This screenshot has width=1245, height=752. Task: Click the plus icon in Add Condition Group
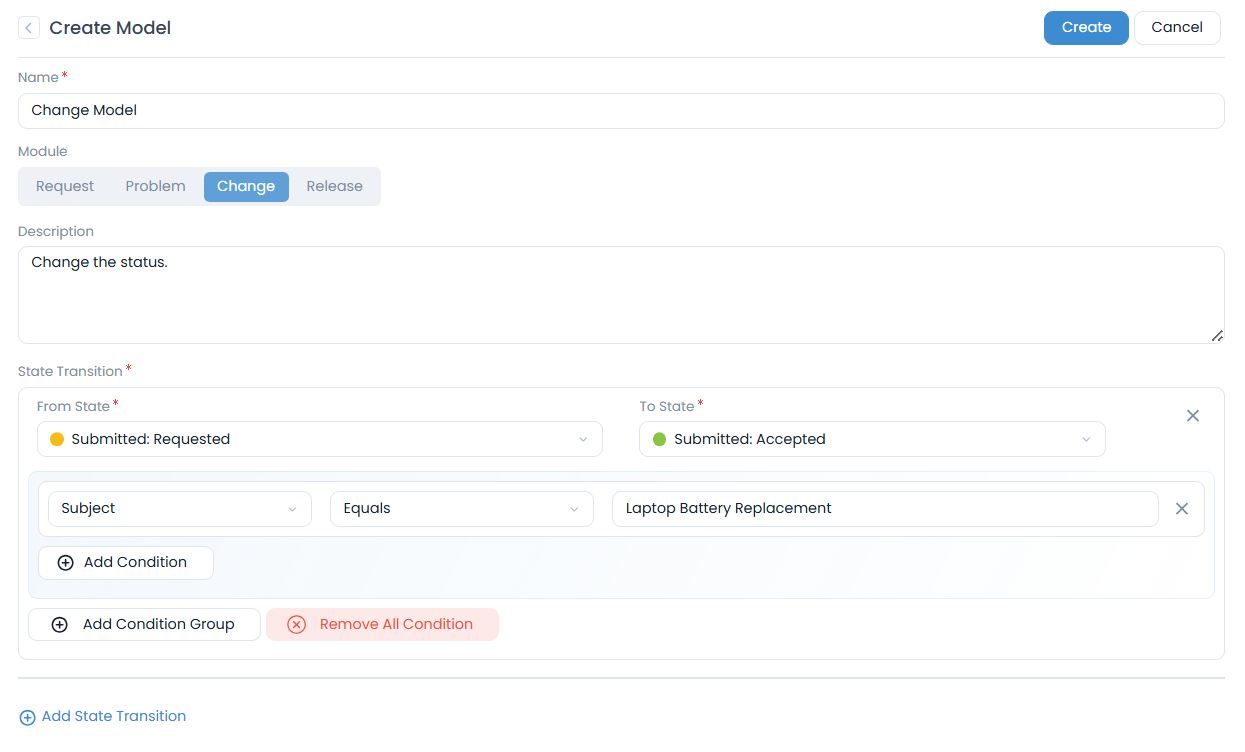pos(60,625)
